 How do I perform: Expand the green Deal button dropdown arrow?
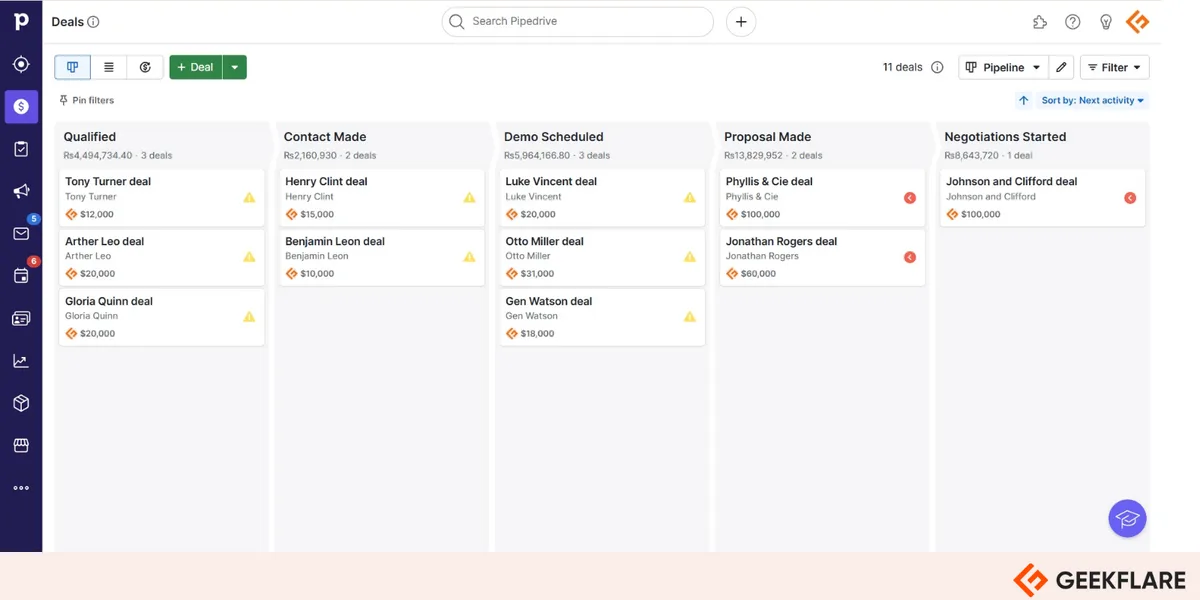(234, 67)
